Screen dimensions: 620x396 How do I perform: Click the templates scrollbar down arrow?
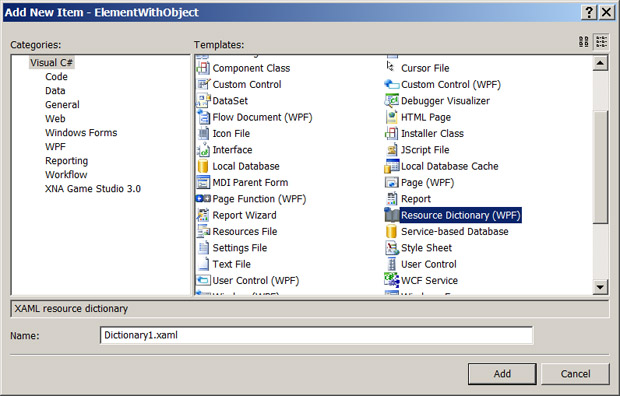tap(600, 287)
